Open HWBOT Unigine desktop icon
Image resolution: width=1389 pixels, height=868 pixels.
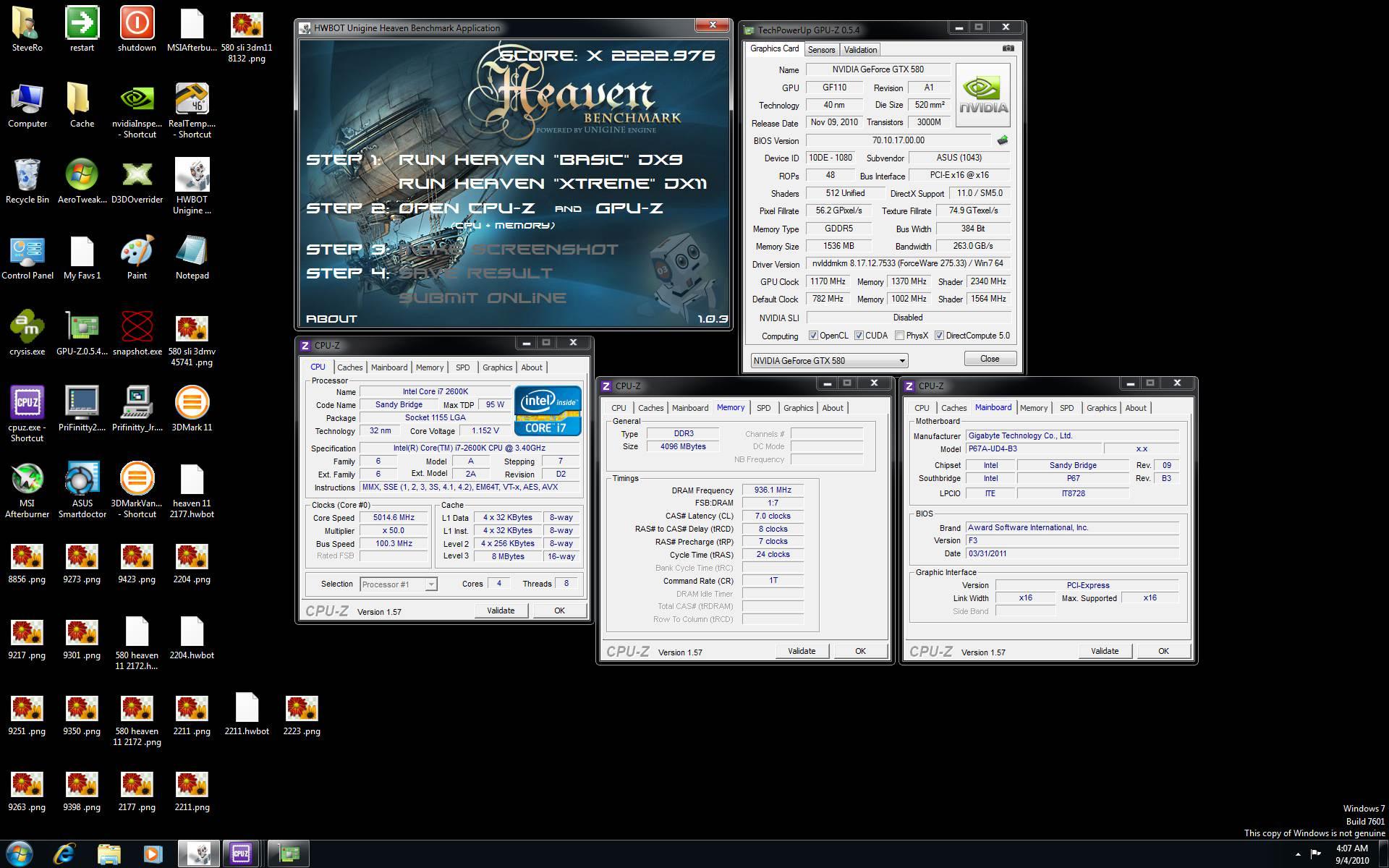coord(192,175)
